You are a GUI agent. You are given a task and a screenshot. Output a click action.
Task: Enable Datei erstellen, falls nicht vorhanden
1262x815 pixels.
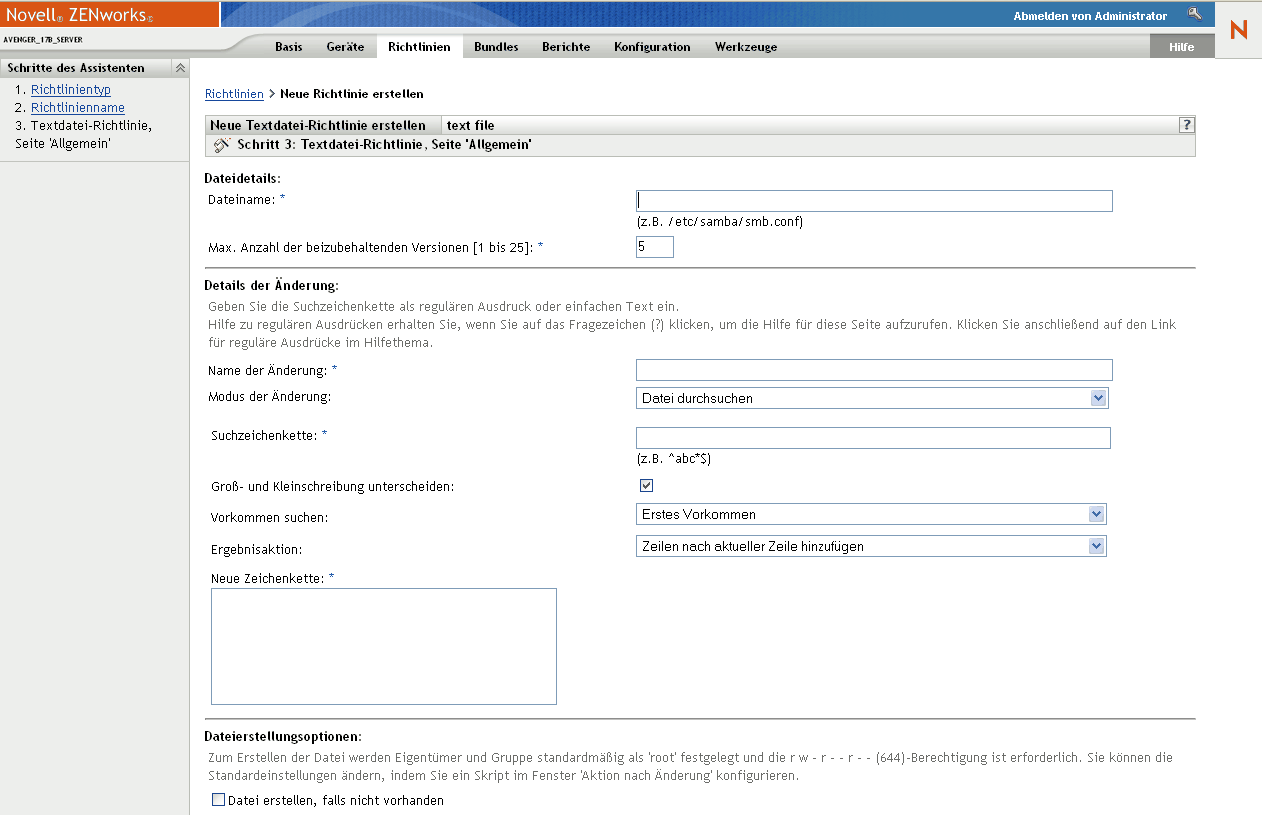(x=219, y=800)
